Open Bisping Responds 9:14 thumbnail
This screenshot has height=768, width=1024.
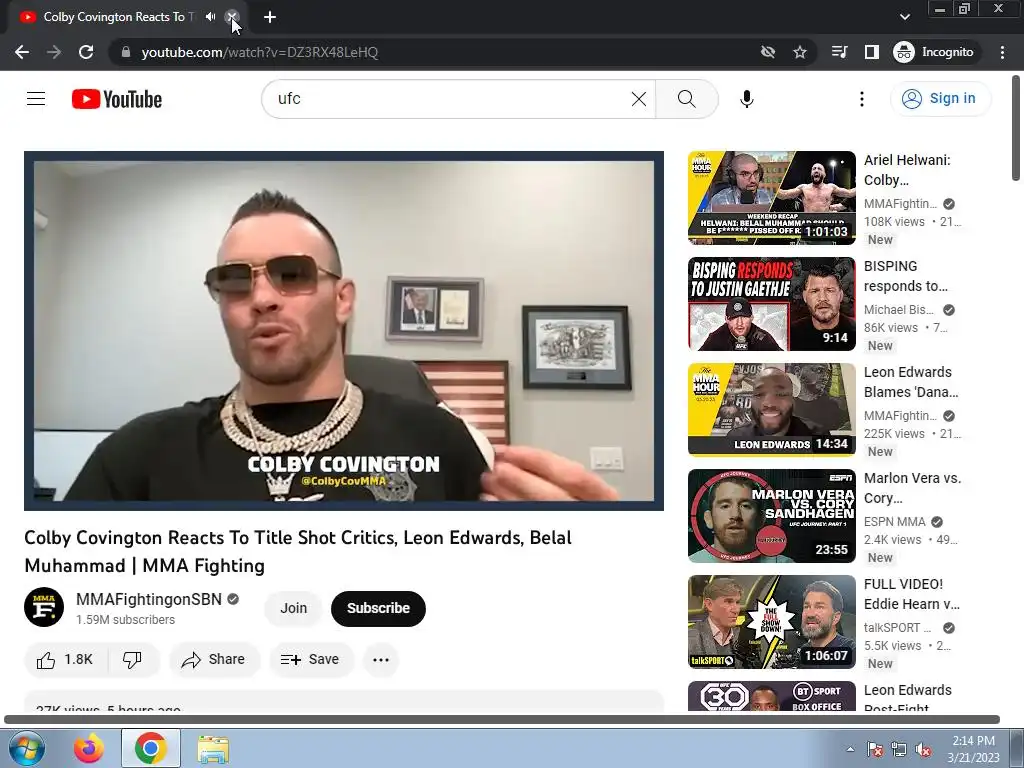pos(771,304)
